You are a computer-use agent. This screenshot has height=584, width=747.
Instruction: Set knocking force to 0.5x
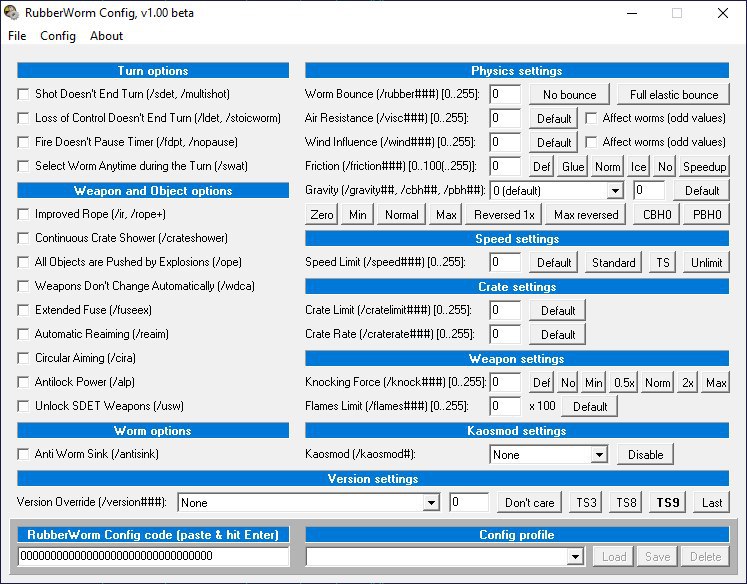(624, 383)
